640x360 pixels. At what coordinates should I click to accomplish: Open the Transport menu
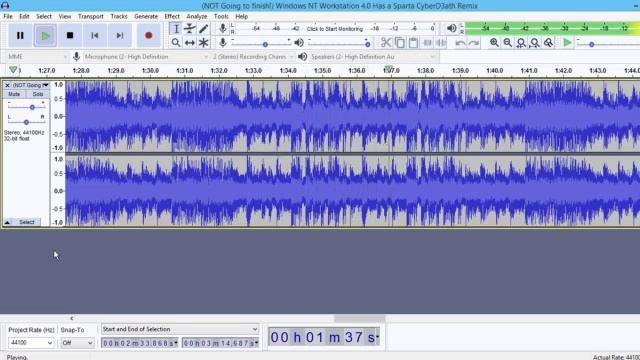coord(91,16)
